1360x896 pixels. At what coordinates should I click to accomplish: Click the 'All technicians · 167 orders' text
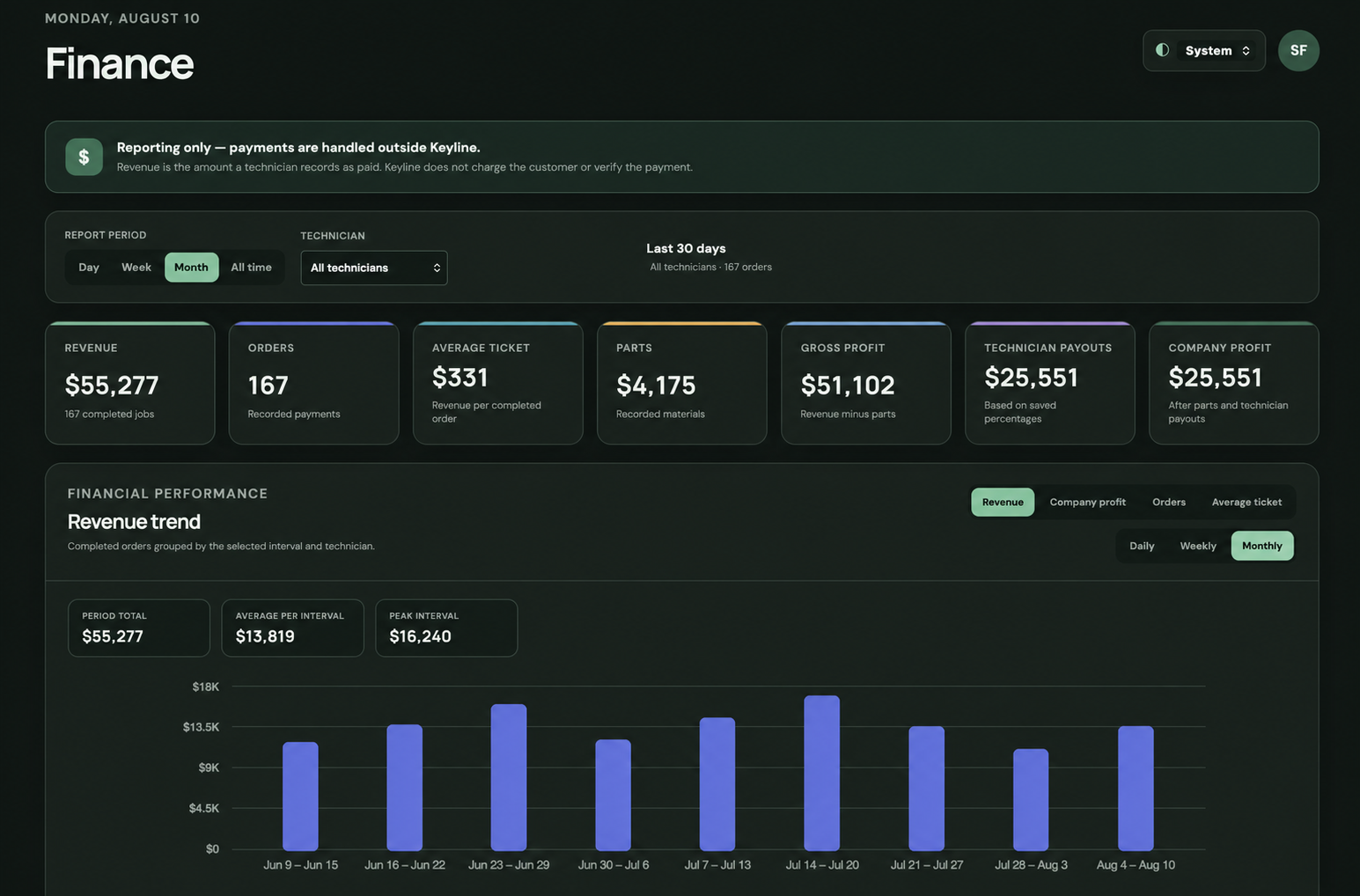coord(710,267)
